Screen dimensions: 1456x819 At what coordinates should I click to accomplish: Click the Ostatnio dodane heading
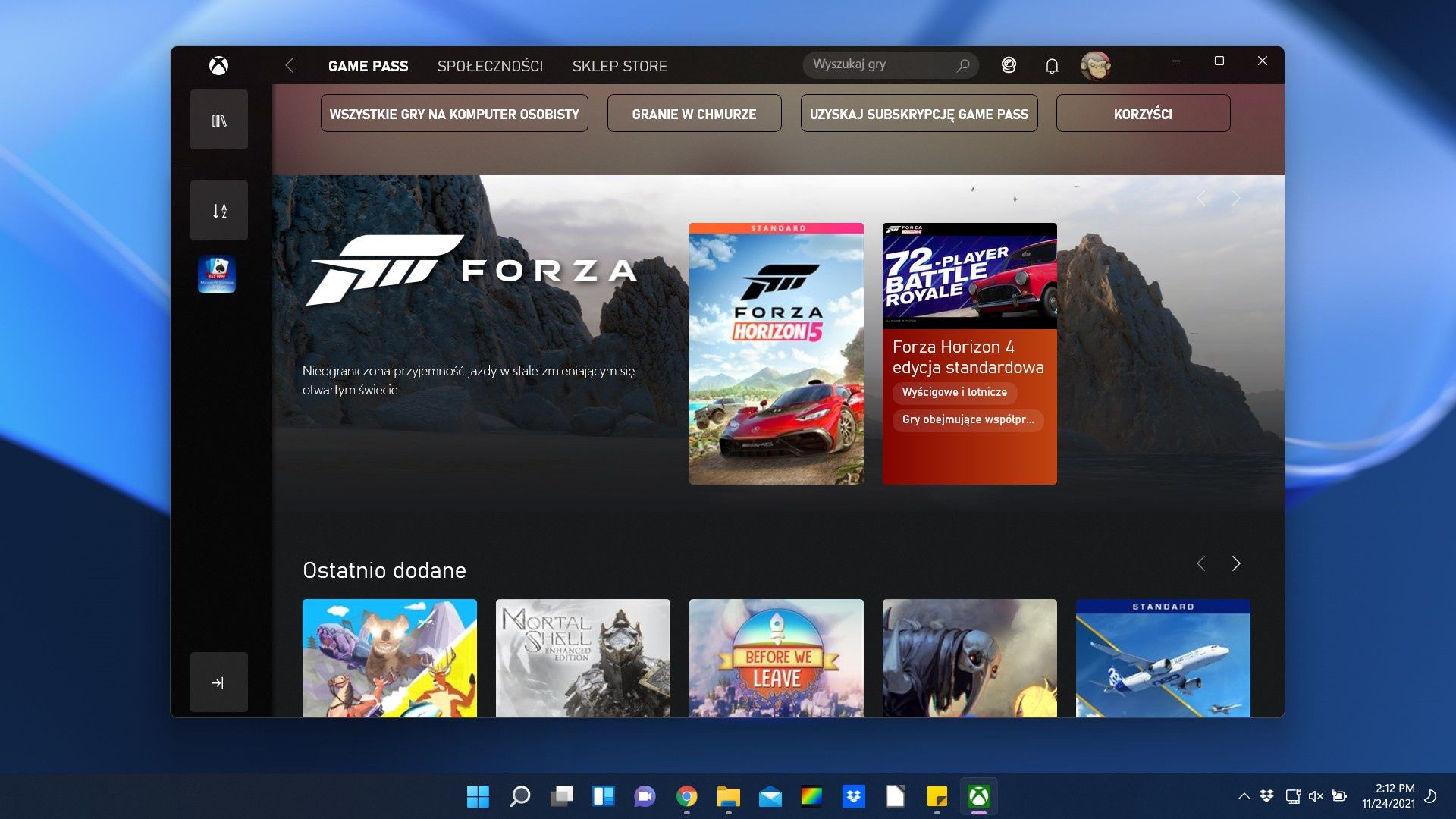384,570
